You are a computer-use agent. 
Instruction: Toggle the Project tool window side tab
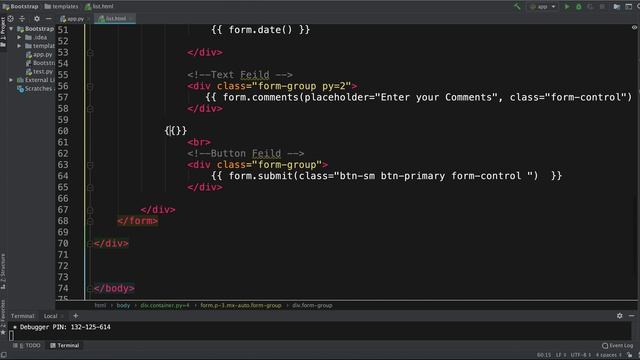click(x=3, y=32)
